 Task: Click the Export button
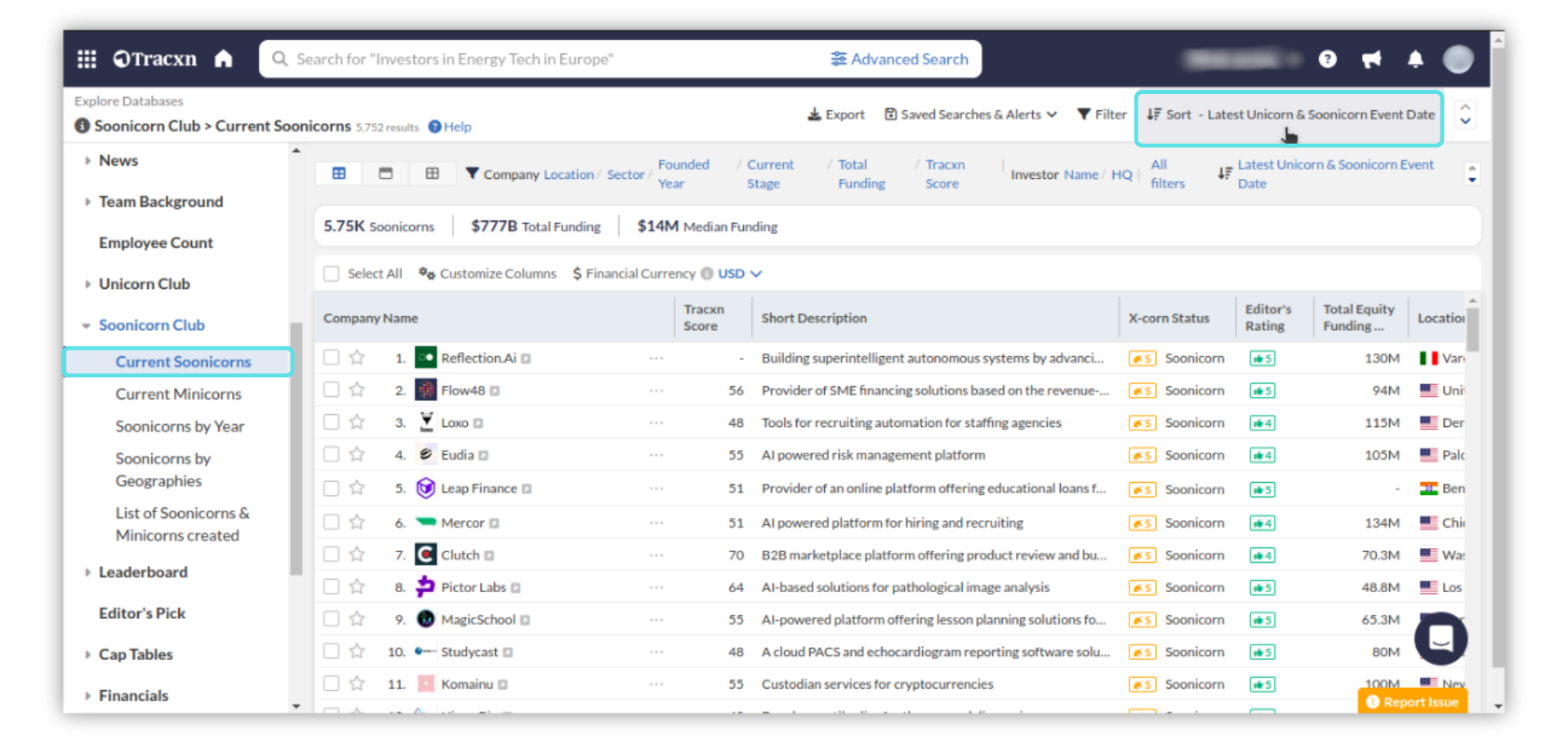click(835, 114)
